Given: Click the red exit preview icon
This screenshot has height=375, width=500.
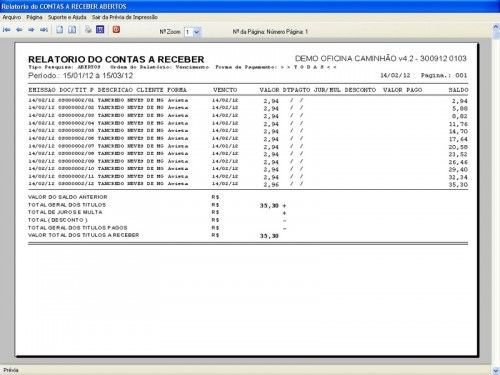Looking at the screenshot, I should tap(116, 29).
